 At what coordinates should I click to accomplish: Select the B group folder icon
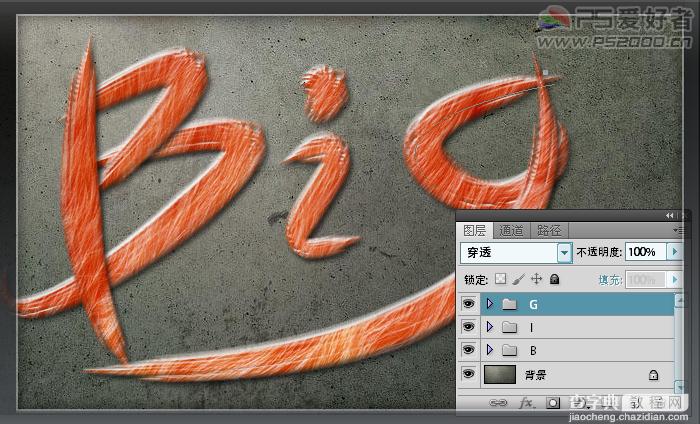click(509, 350)
